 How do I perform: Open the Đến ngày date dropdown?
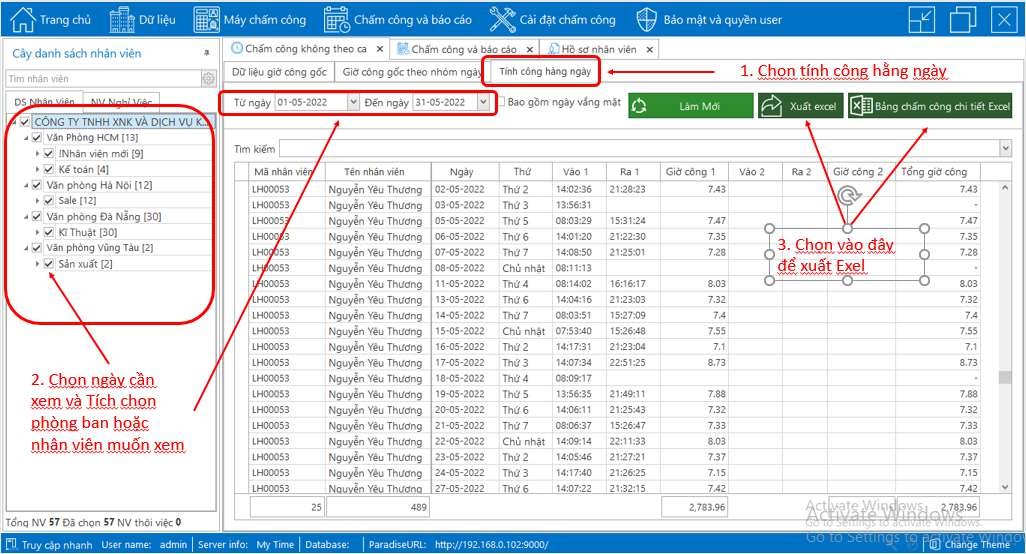click(484, 102)
